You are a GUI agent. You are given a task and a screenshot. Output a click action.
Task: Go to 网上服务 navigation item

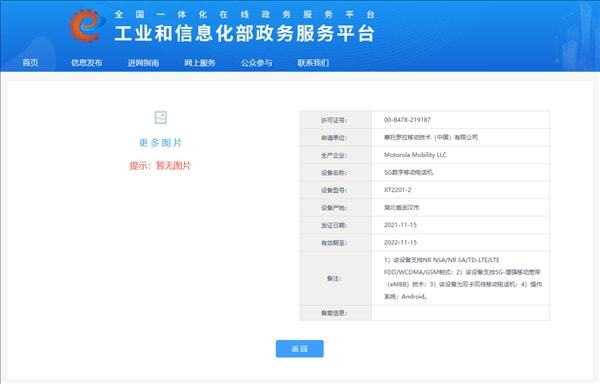(x=200, y=63)
